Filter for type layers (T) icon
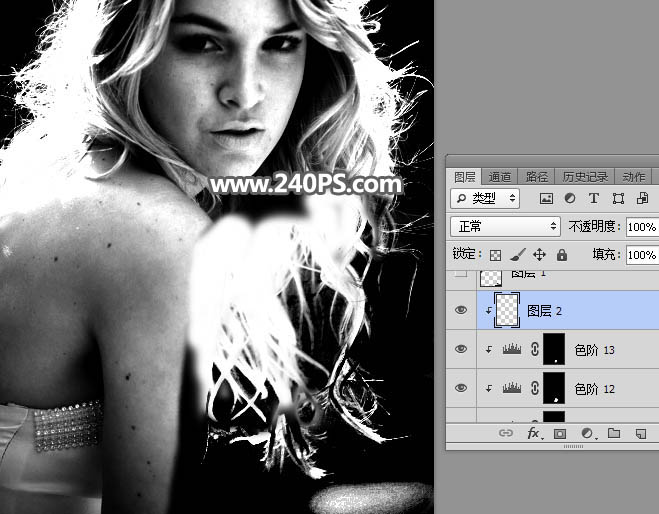Viewport: 659px width, 514px height. [594, 198]
